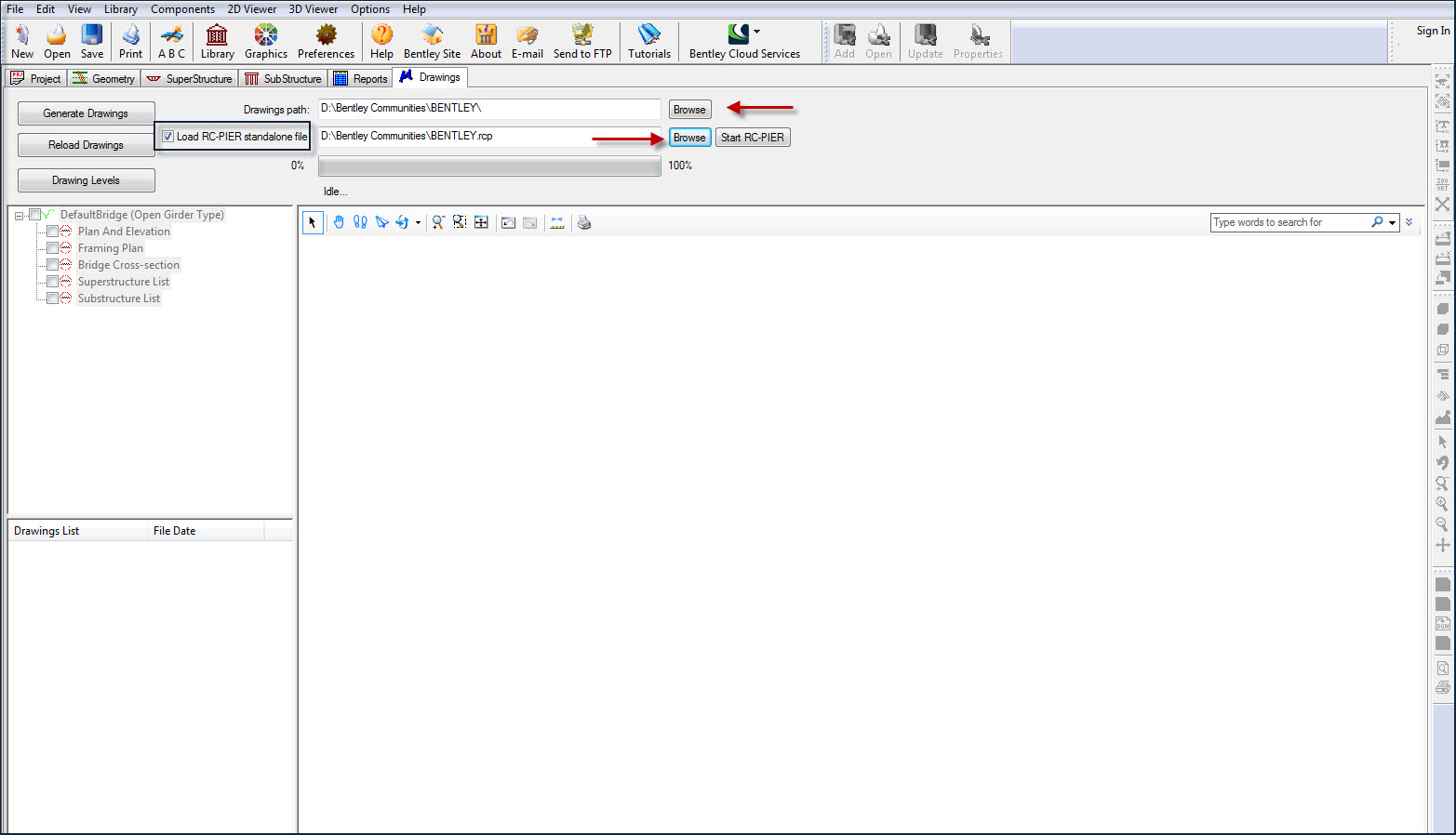
Task: Open Bentley Cloud Services dropdown arrow
Action: tap(756, 32)
